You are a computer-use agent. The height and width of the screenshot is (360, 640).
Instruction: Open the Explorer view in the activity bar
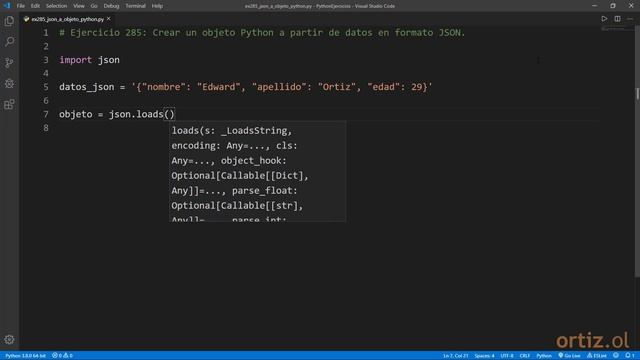pos(9,21)
